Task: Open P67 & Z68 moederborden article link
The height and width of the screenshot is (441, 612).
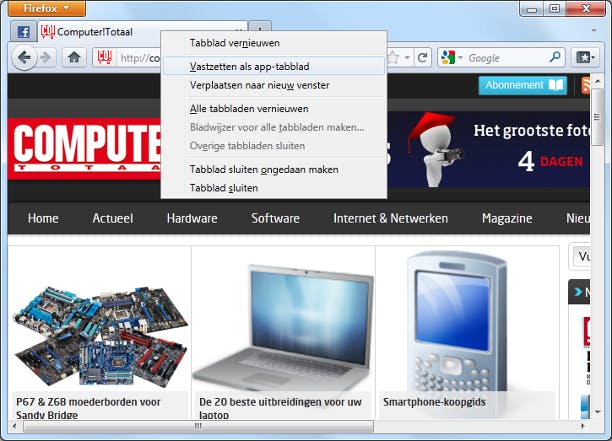Action: [88, 408]
